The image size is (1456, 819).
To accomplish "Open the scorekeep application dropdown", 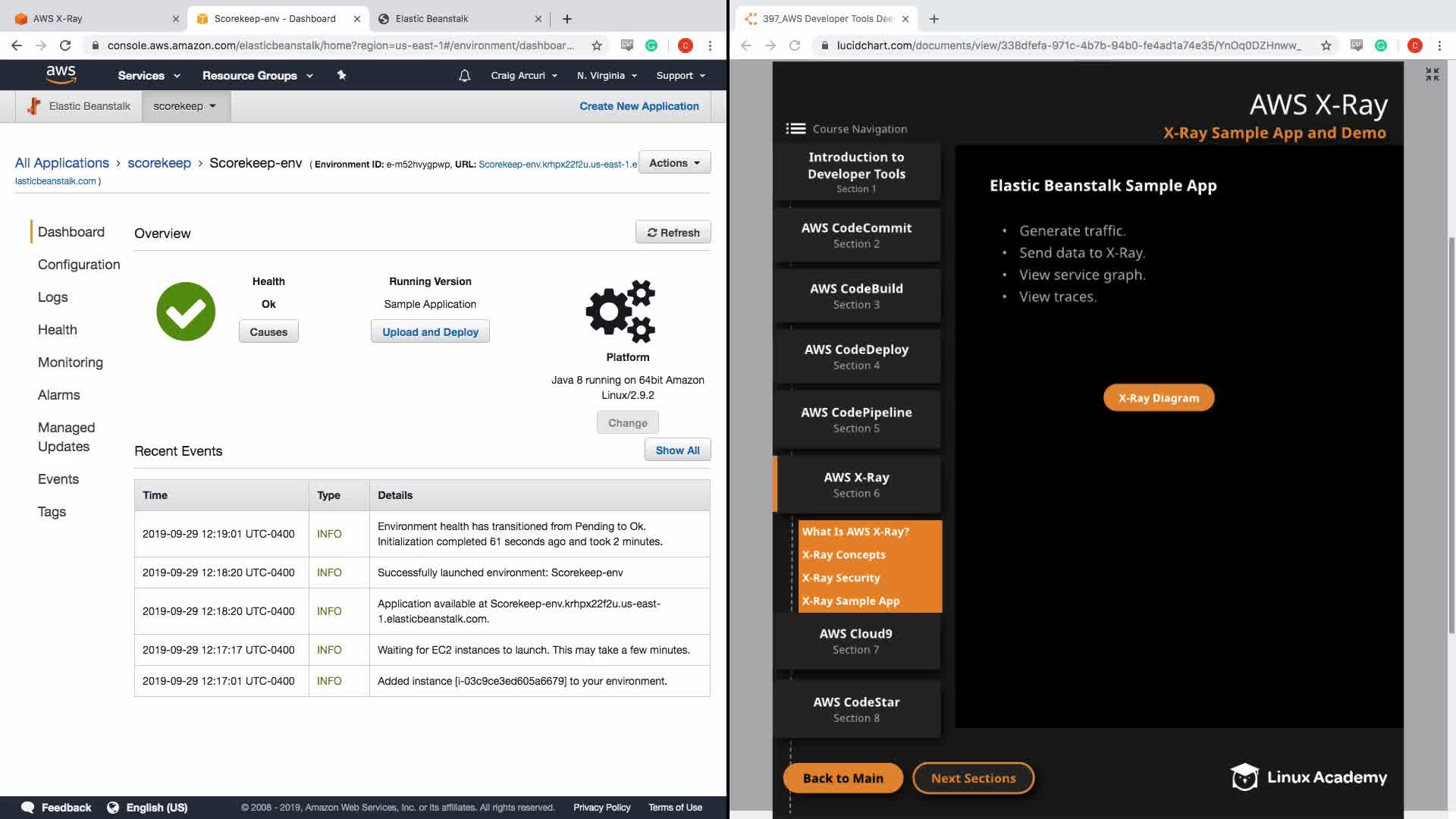I will pos(185,106).
